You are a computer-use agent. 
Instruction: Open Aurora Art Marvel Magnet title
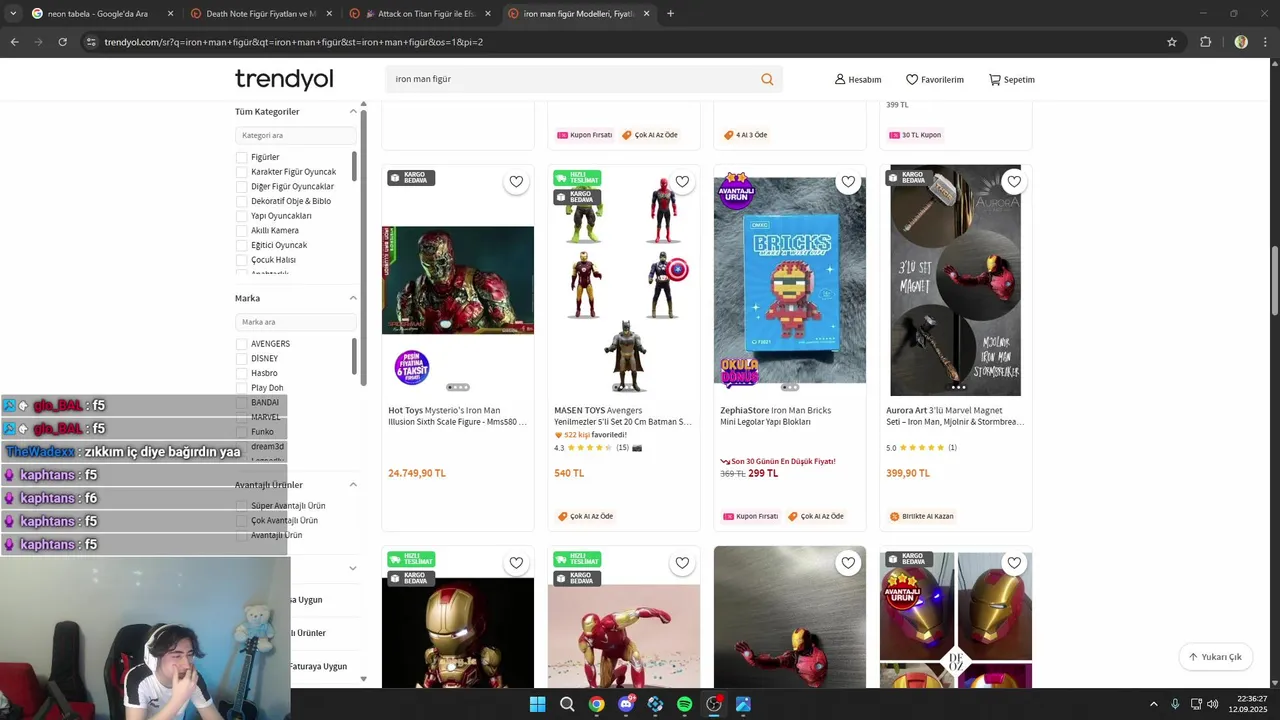tap(955, 416)
